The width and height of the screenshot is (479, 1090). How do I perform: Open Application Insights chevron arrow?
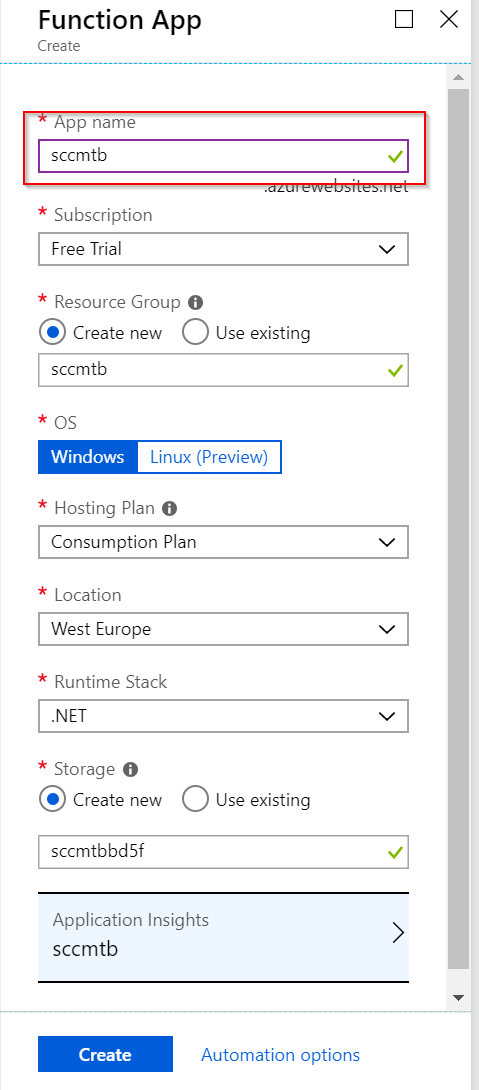398,932
